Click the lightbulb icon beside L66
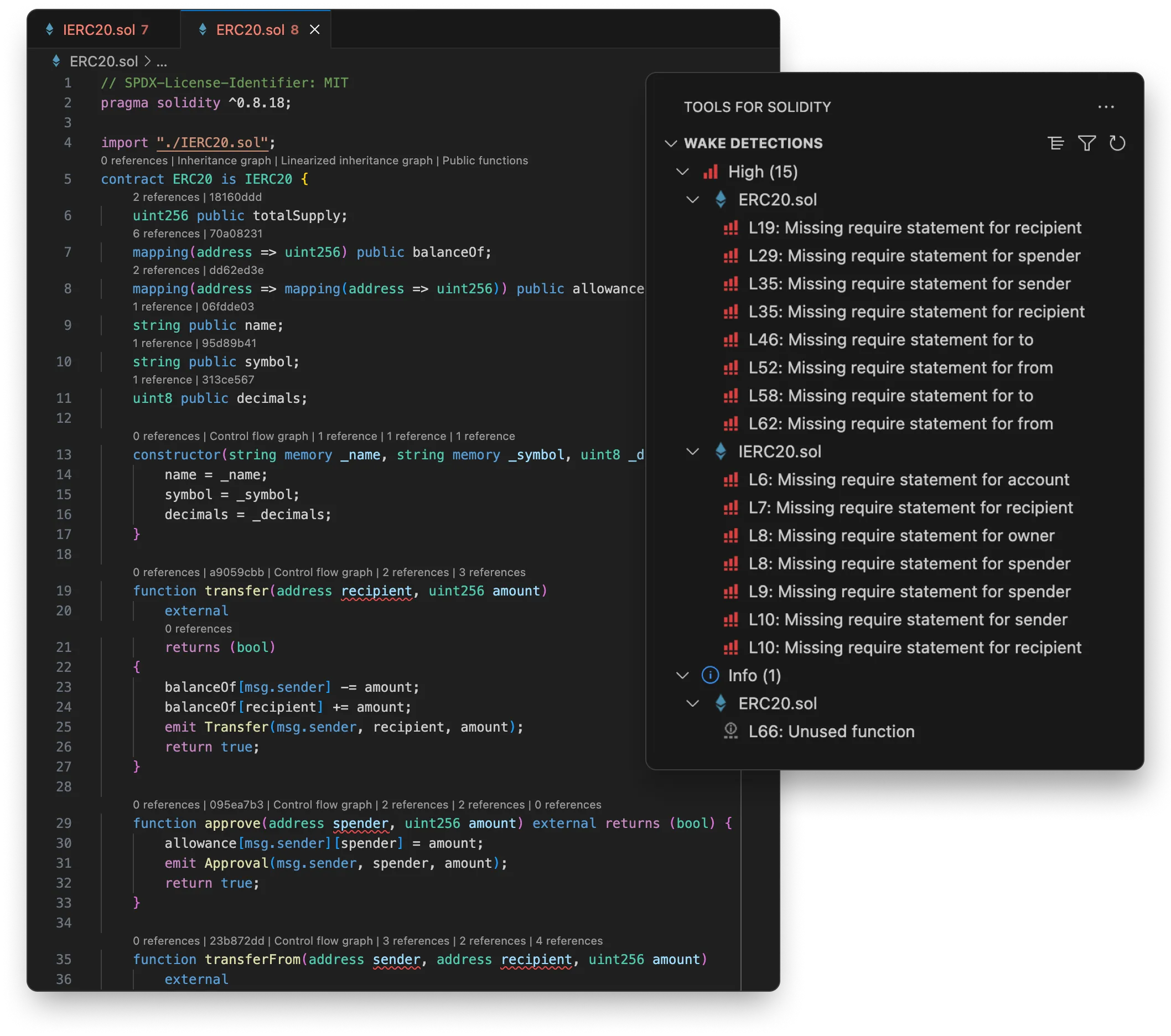 point(730,731)
